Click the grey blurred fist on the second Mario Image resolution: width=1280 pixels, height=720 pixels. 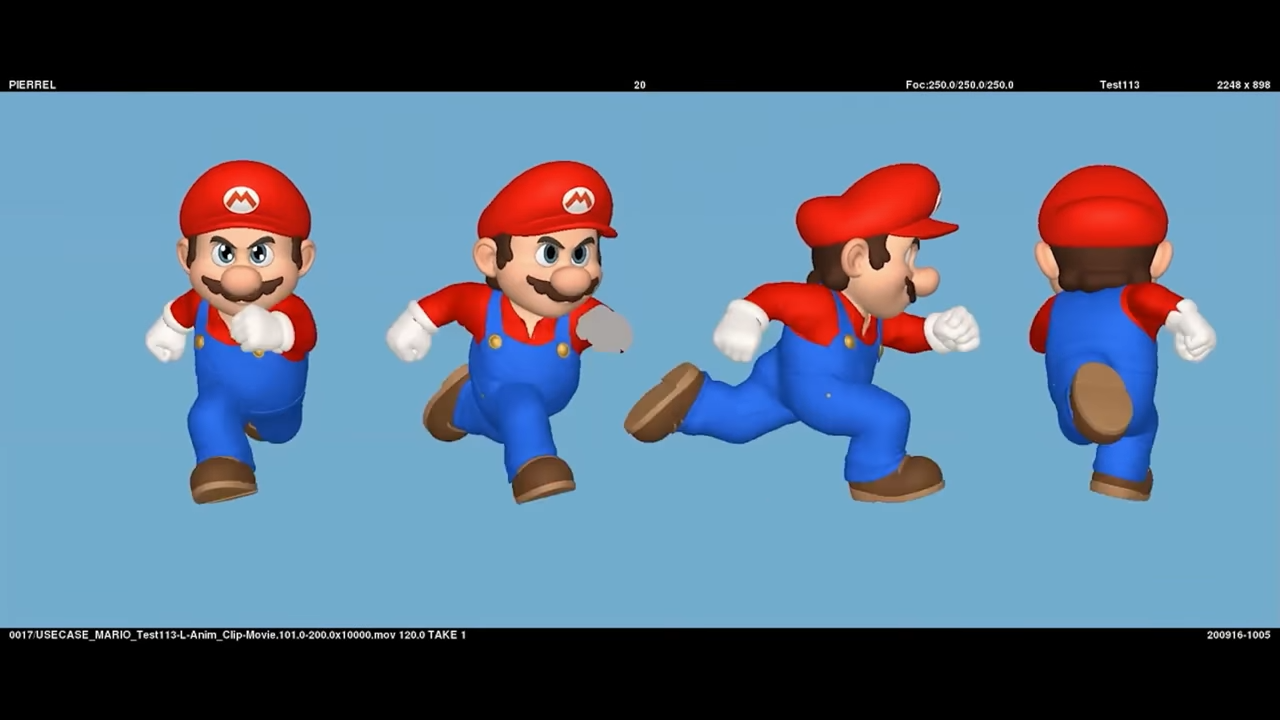point(604,330)
